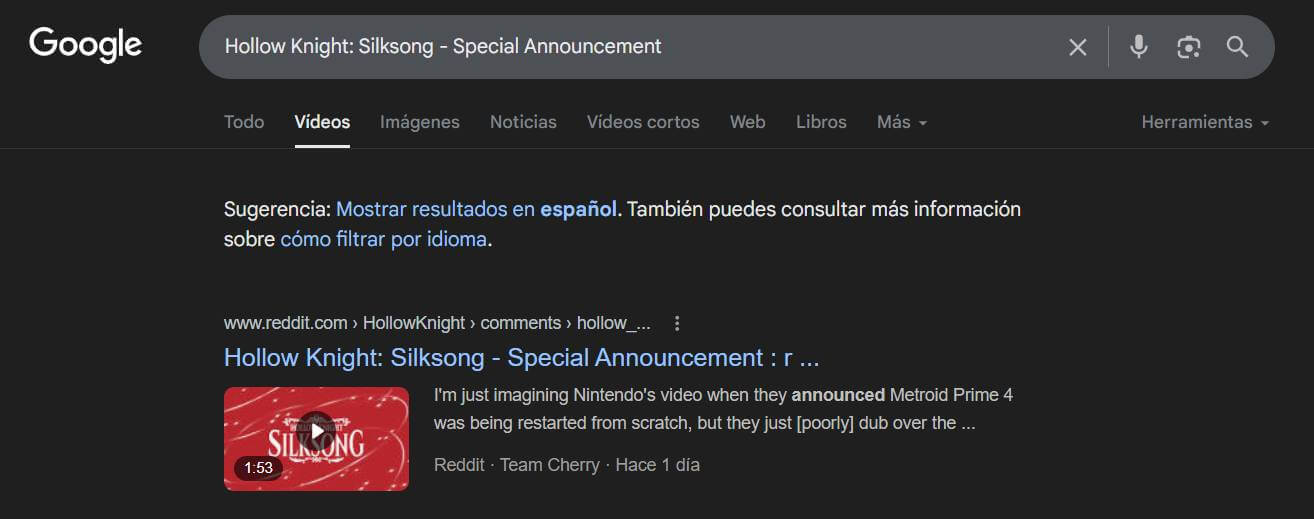The image size is (1314, 519).
Task: Switch to the Imágenes tab
Action: 419,122
